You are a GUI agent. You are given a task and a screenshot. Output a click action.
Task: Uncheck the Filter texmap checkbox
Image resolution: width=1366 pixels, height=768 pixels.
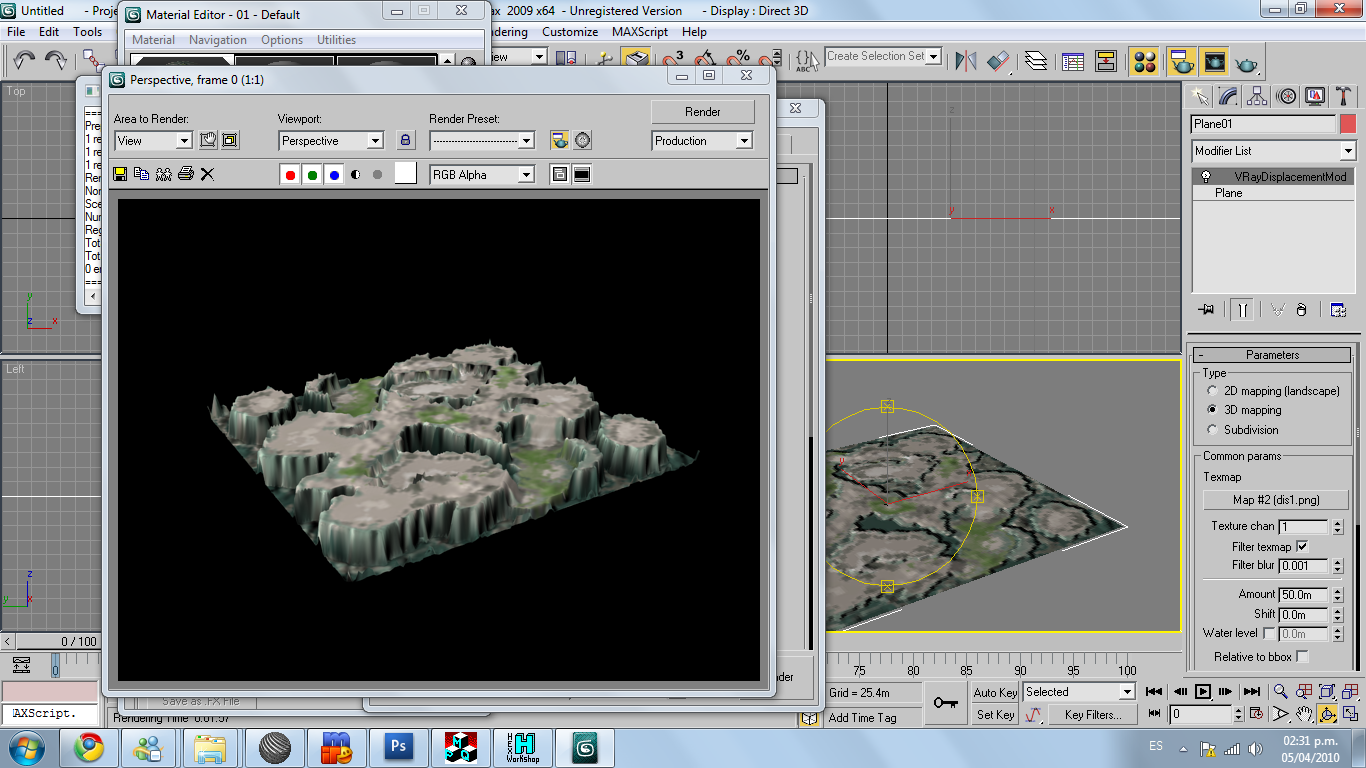coord(1301,546)
